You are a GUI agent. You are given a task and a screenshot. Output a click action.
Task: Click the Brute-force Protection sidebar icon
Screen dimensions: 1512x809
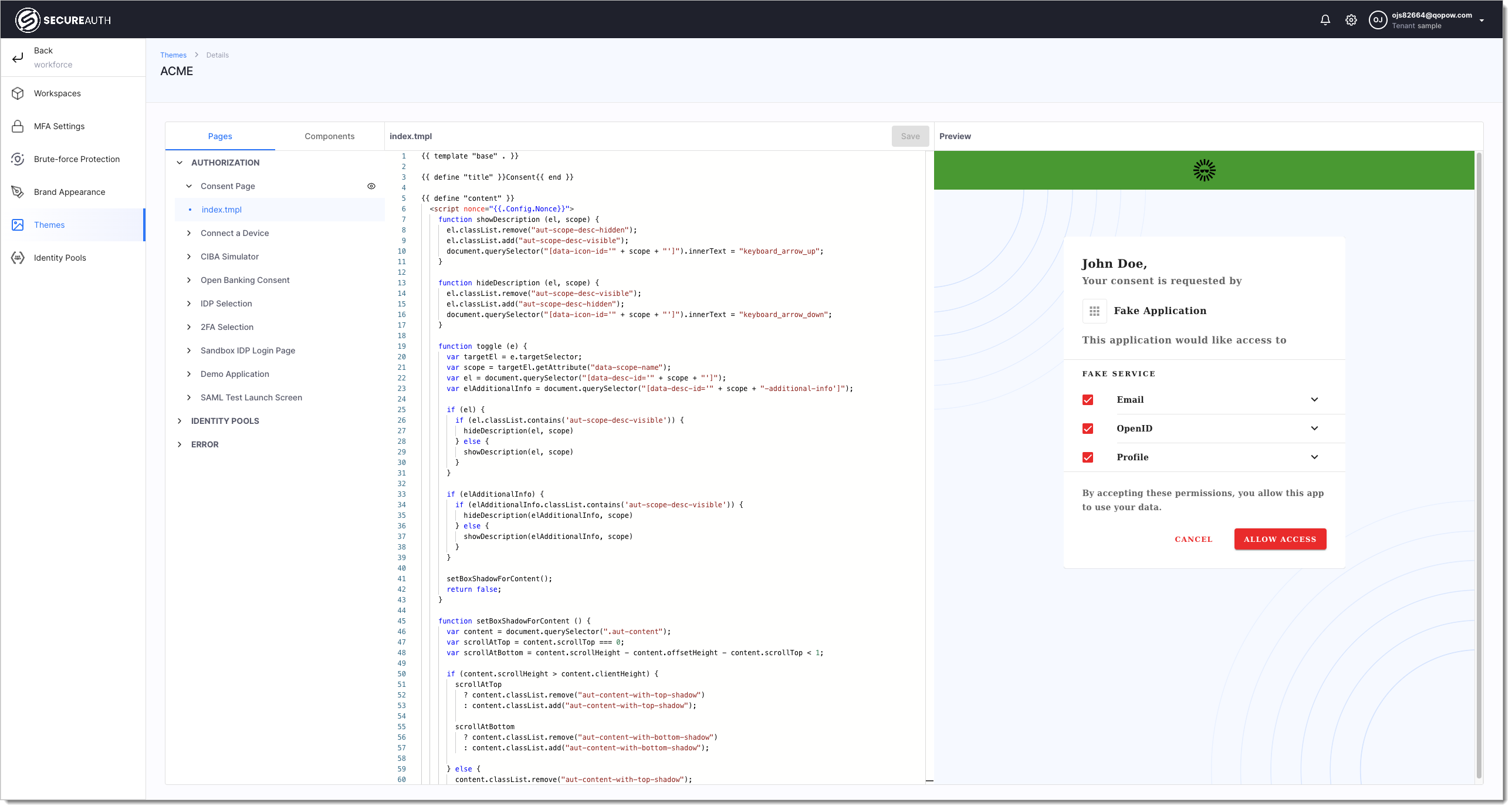(x=18, y=159)
